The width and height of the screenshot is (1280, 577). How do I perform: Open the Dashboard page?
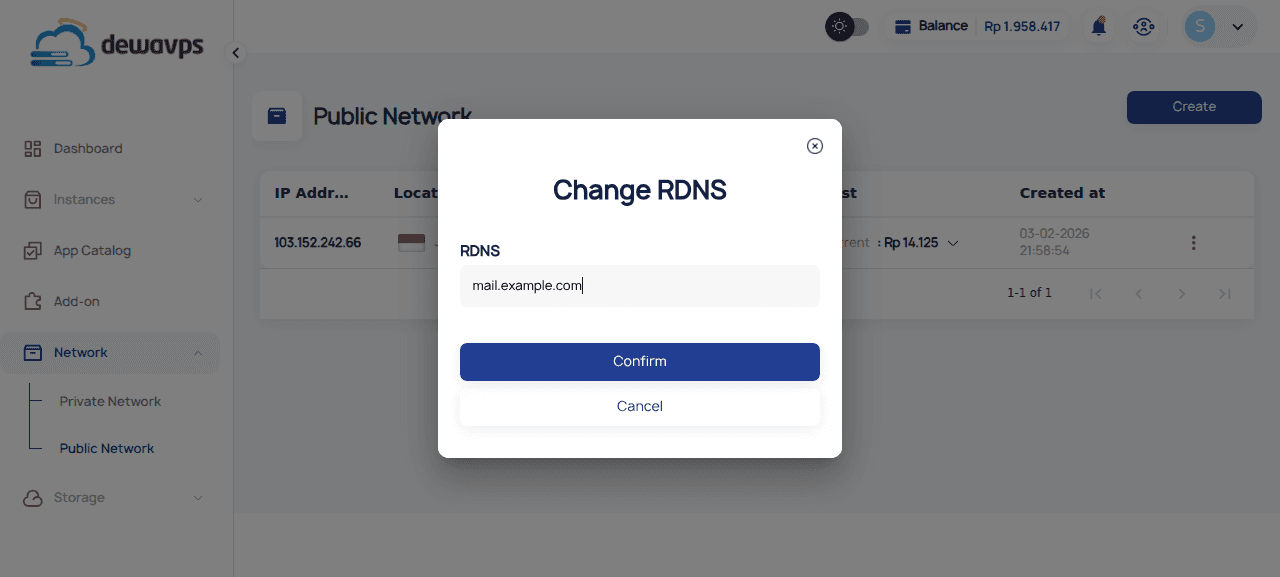(88, 148)
